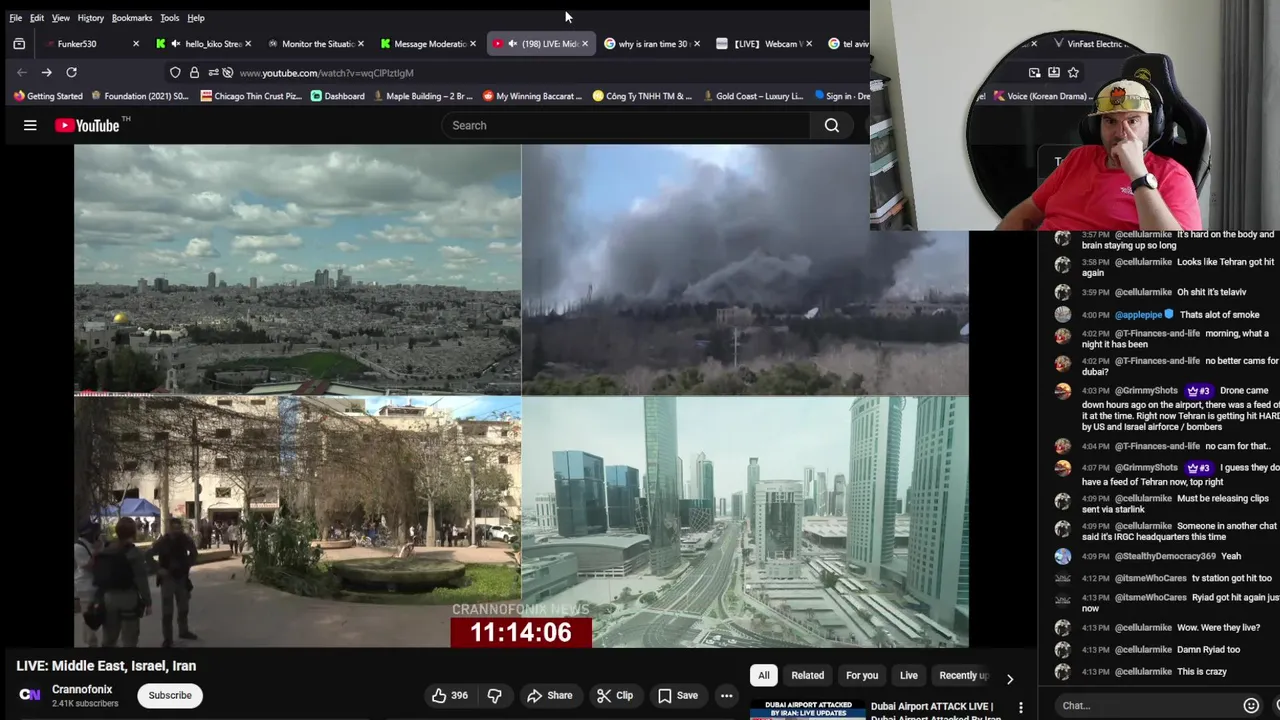Click into the YouTube search field

[626, 125]
